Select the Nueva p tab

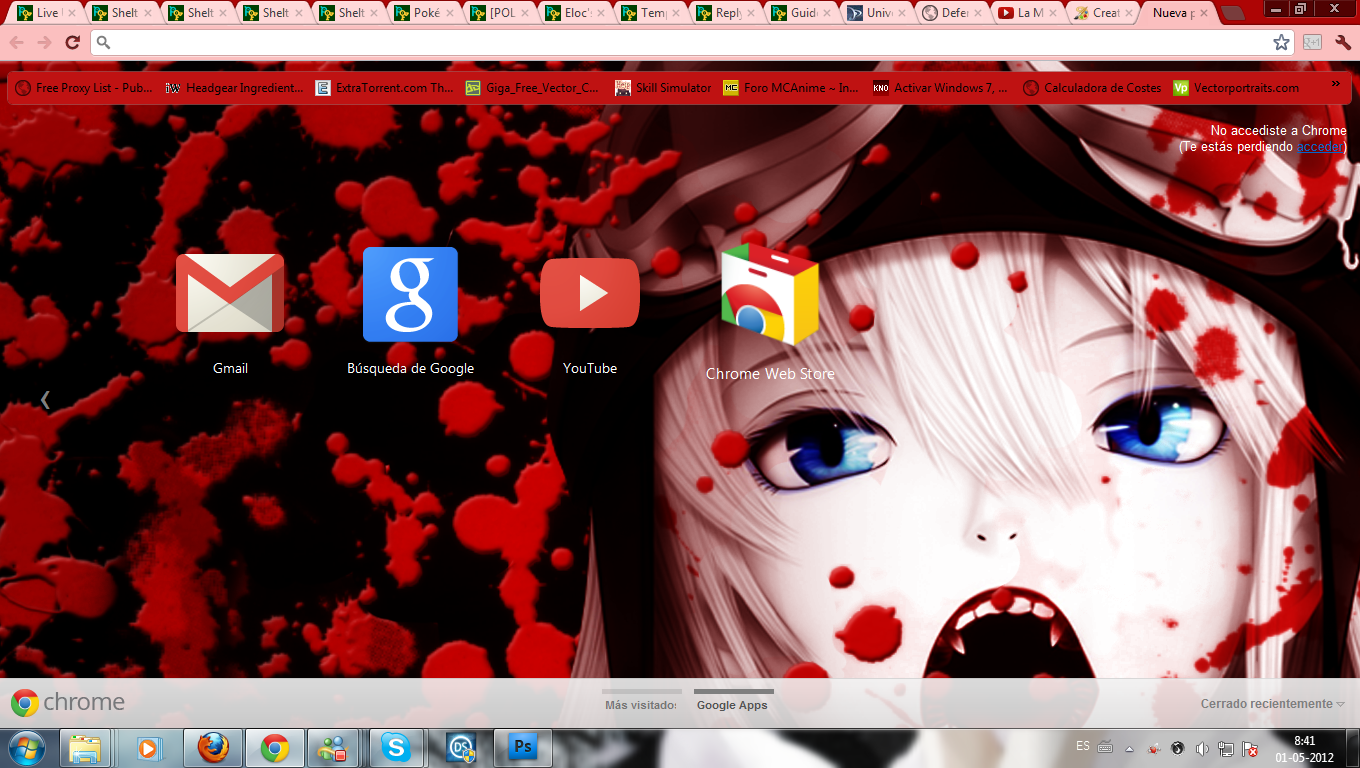click(x=1180, y=13)
